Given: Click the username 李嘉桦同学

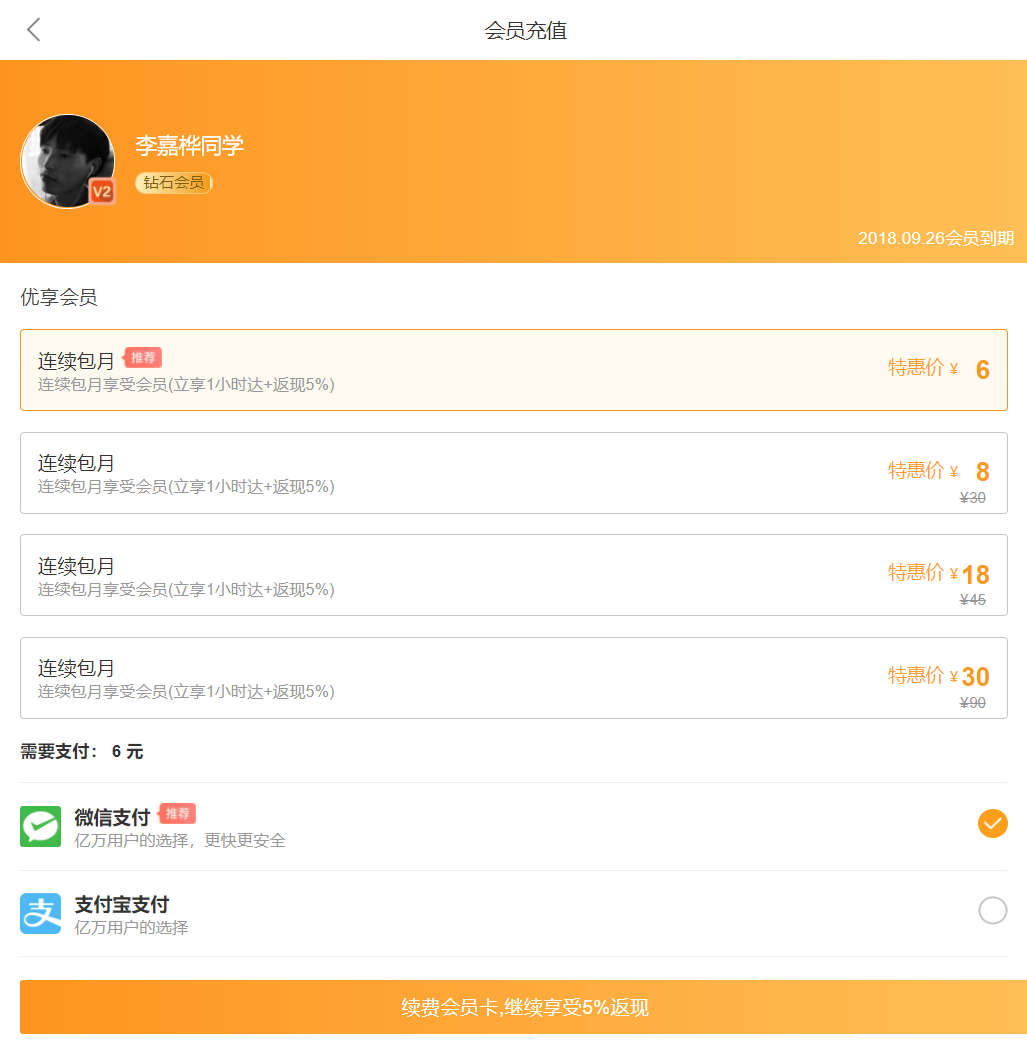Looking at the screenshot, I should pos(189,146).
